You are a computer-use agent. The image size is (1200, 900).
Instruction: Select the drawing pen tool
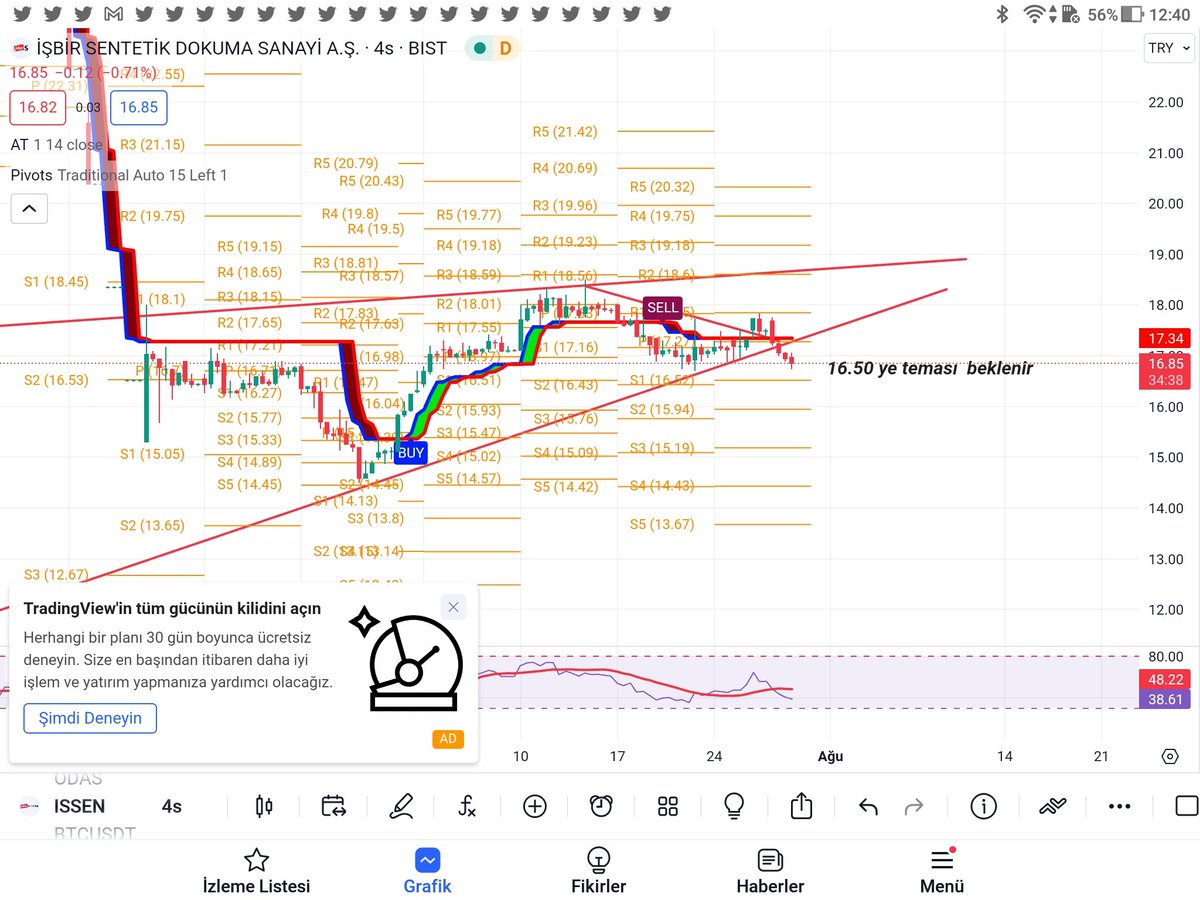click(401, 806)
